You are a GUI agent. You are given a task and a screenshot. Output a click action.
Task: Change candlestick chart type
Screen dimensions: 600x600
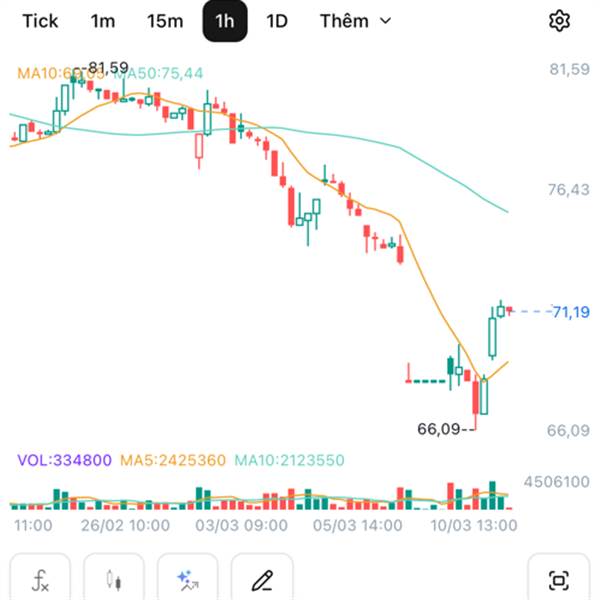click(x=114, y=579)
